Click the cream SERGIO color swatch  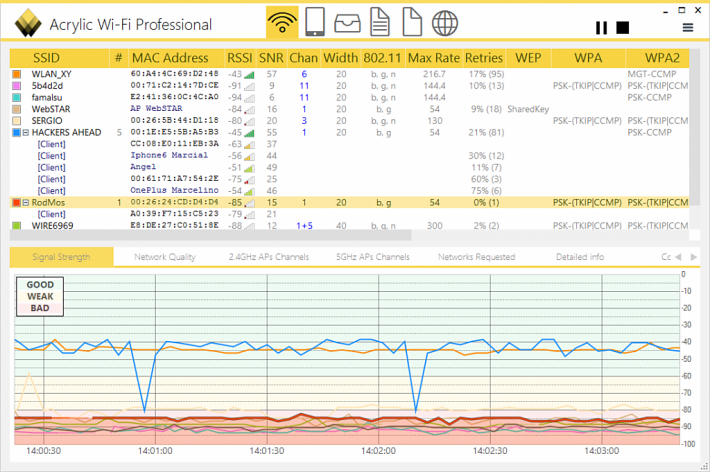point(17,121)
